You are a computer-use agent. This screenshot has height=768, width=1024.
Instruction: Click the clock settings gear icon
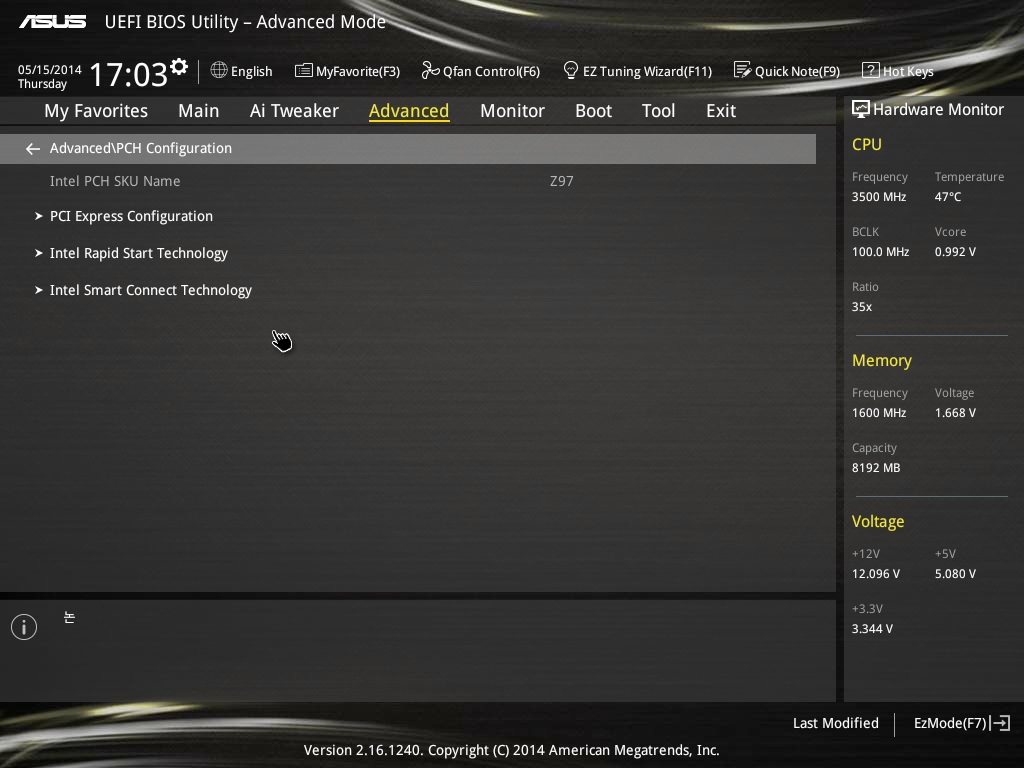tap(179, 67)
